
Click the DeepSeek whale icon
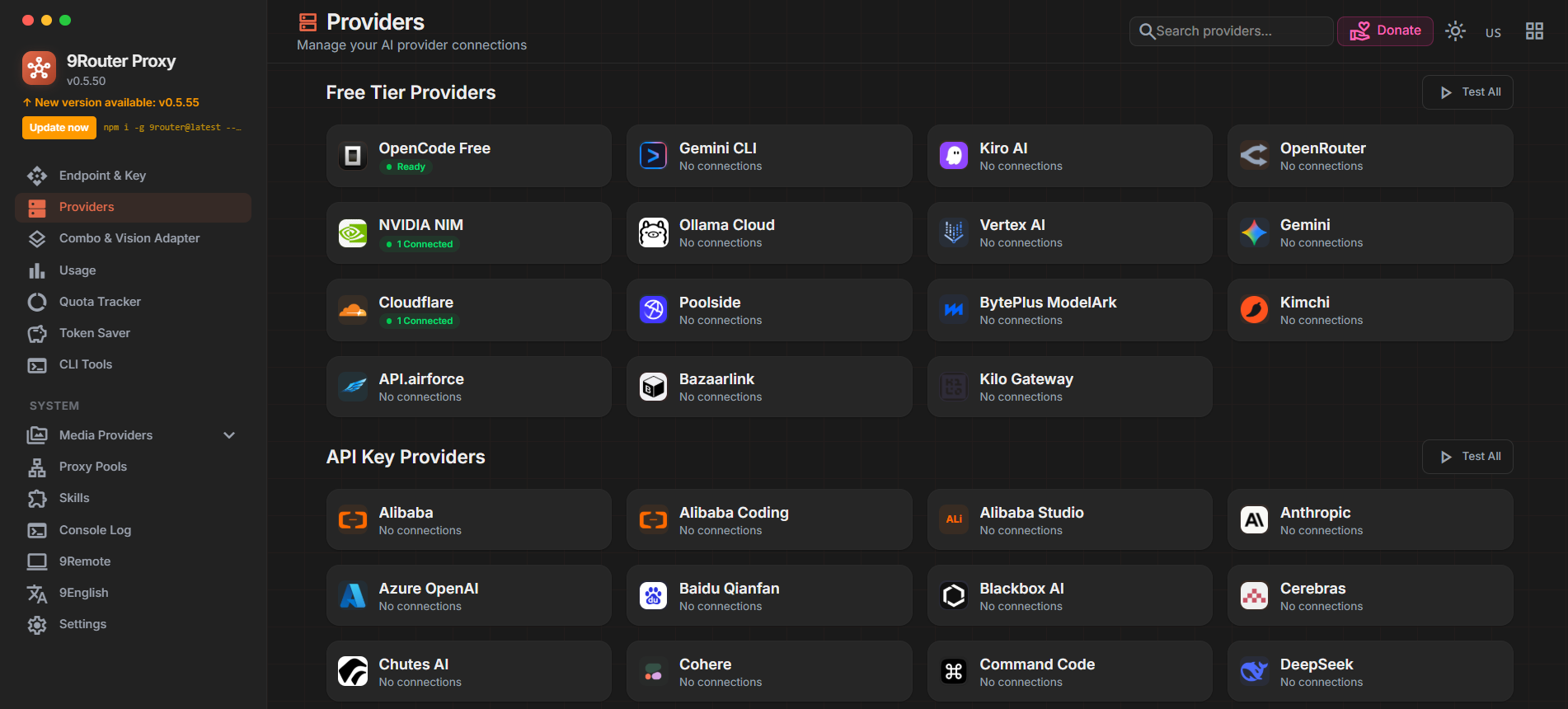[1255, 672]
